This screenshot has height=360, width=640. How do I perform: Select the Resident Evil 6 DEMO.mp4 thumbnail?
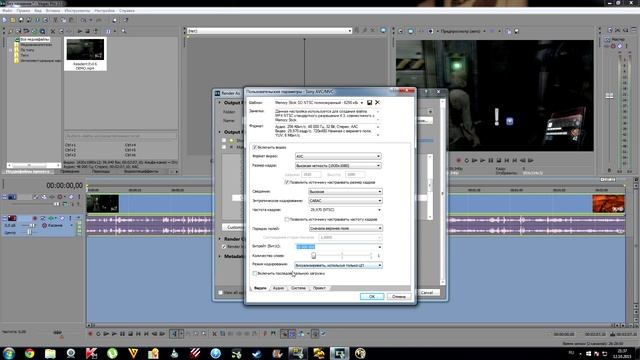85,54
